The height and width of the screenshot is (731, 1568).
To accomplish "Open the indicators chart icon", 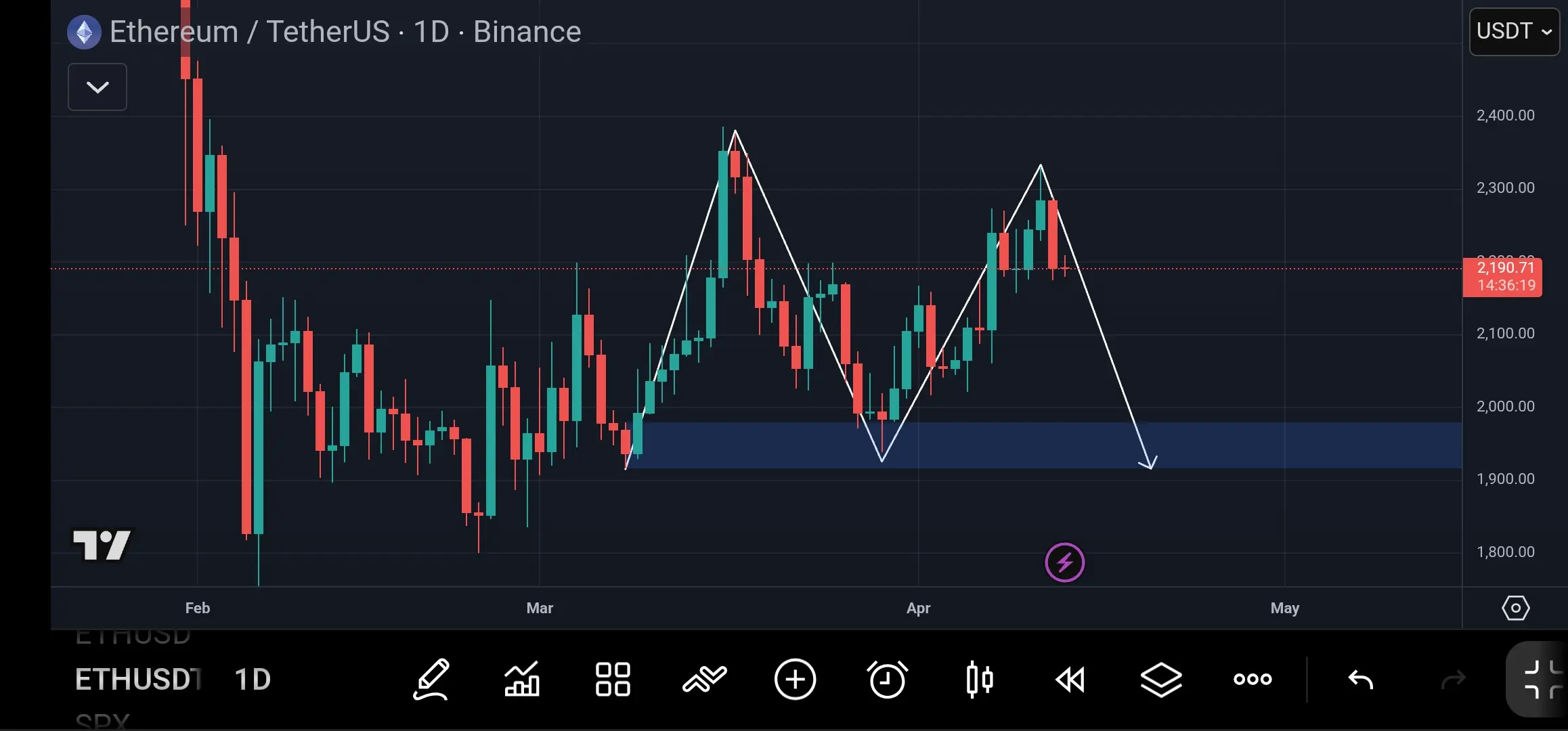I will [x=522, y=679].
